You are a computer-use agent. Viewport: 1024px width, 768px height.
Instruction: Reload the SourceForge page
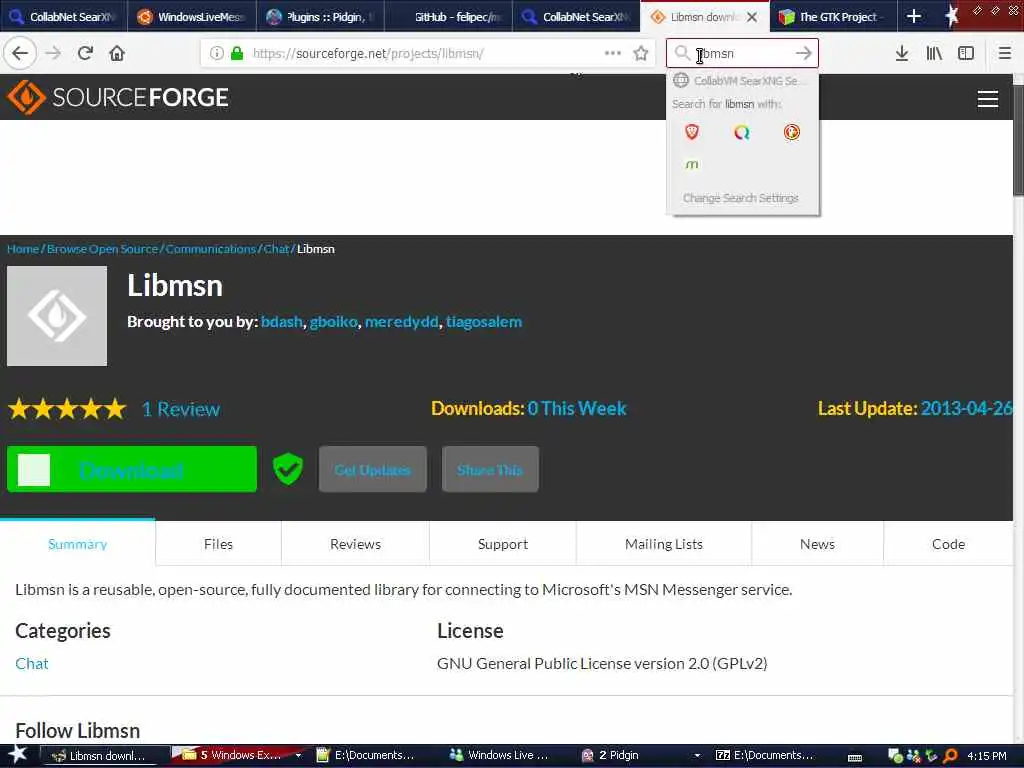(x=86, y=54)
